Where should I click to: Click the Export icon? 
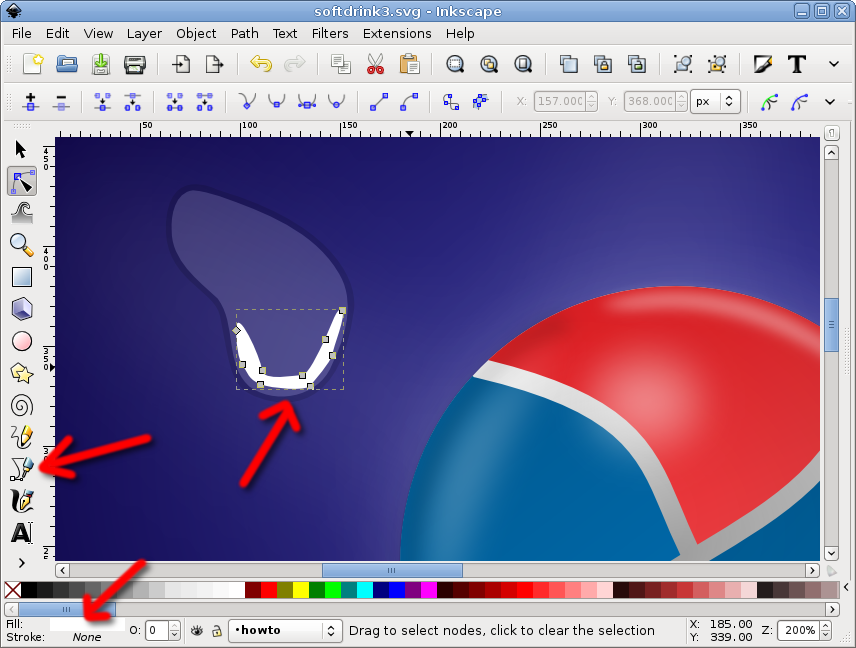215,64
